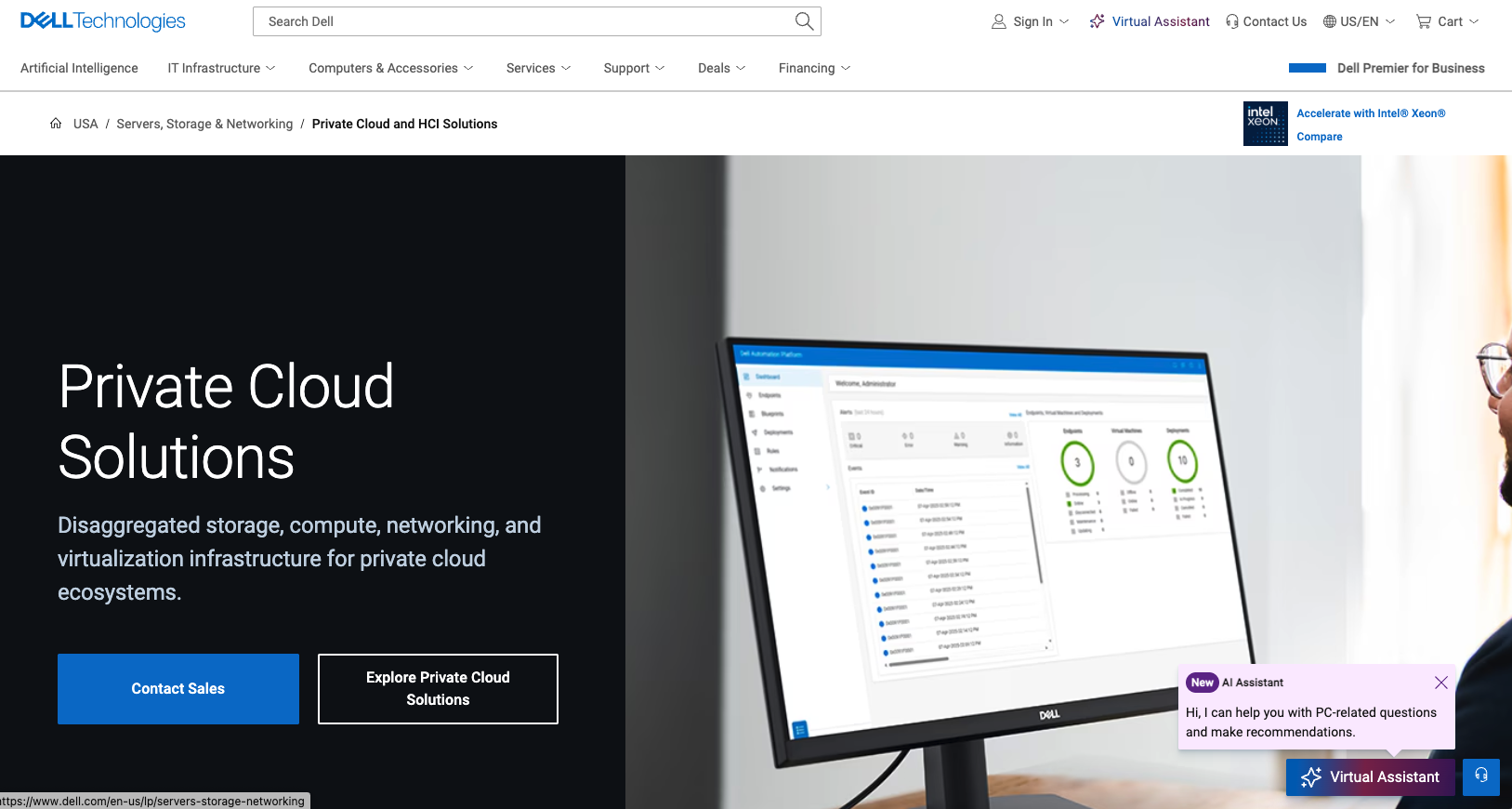
Task: Expand the Computers & Accessories chevron
Action: pos(468,68)
